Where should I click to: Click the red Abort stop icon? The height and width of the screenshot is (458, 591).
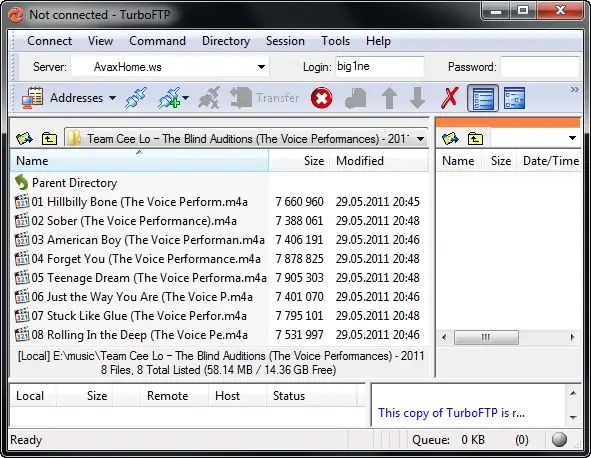point(322,98)
